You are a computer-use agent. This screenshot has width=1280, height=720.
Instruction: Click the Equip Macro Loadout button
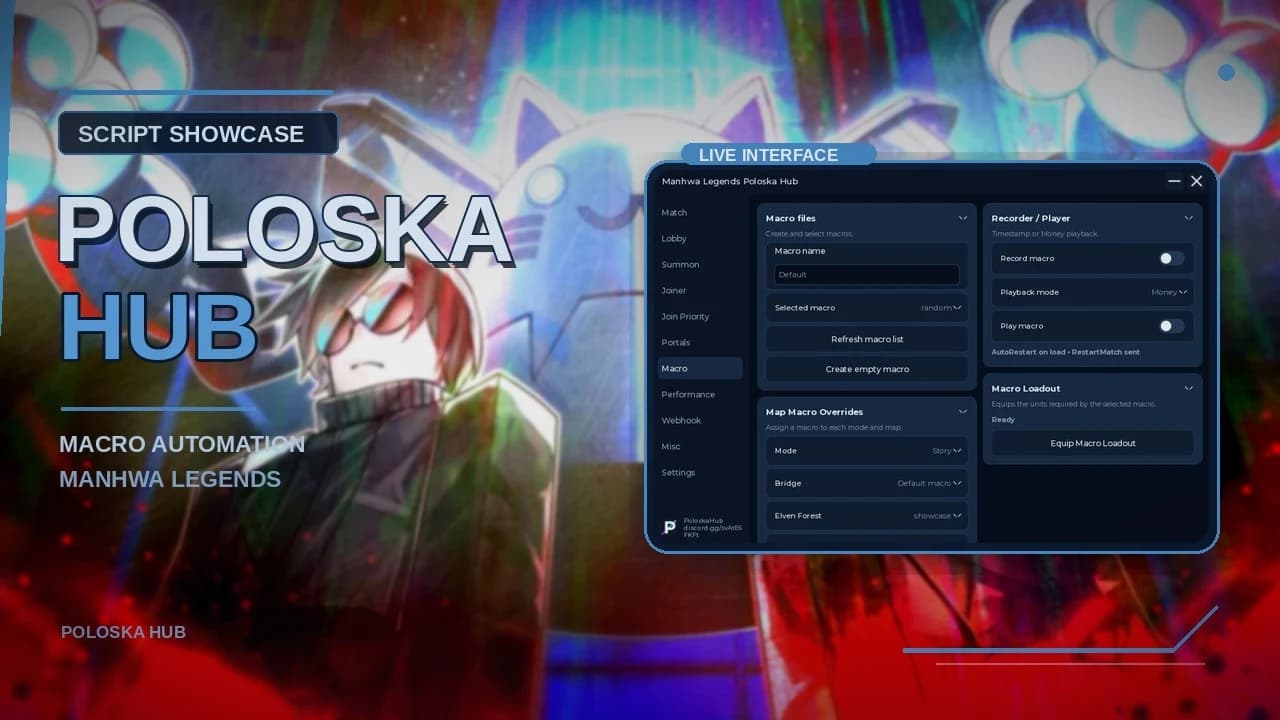click(x=1093, y=443)
